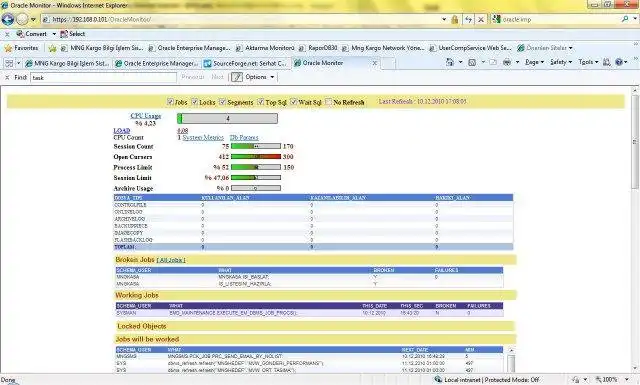Click the Stop loading X icon
This screenshot has height=385, width=640.
click(481, 19)
